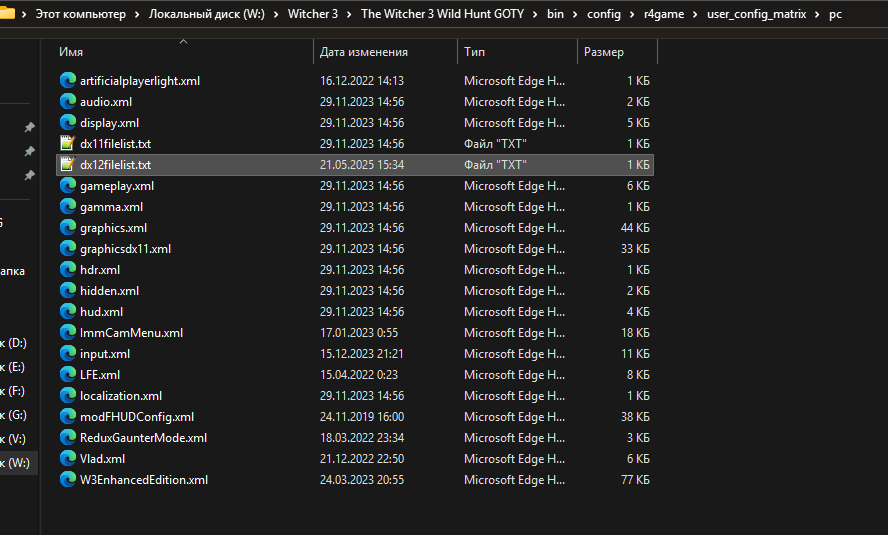Image resolution: width=888 pixels, height=535 pixels.
Task: Open the chevron dropdown after bin
Action: pos(575,14)
